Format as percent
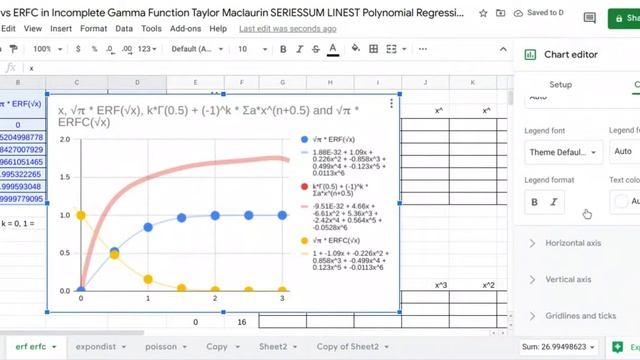Viewport: 640px width, 360px height. pos(94,49)
